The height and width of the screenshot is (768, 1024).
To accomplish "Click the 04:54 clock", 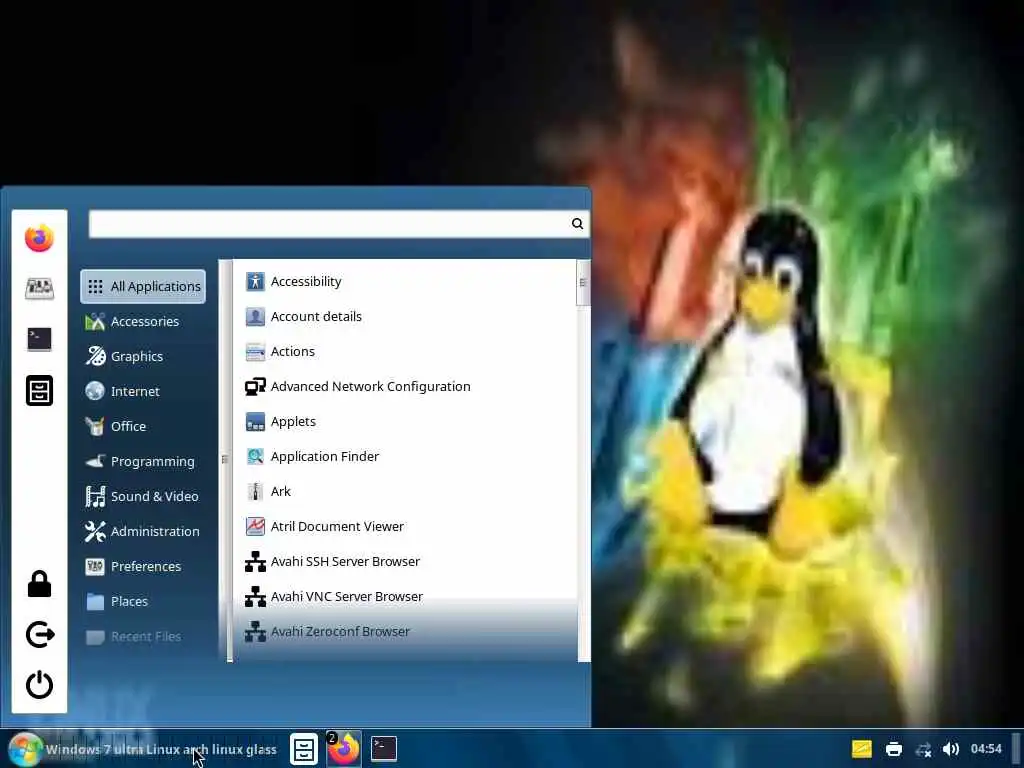I will [986, 749].
